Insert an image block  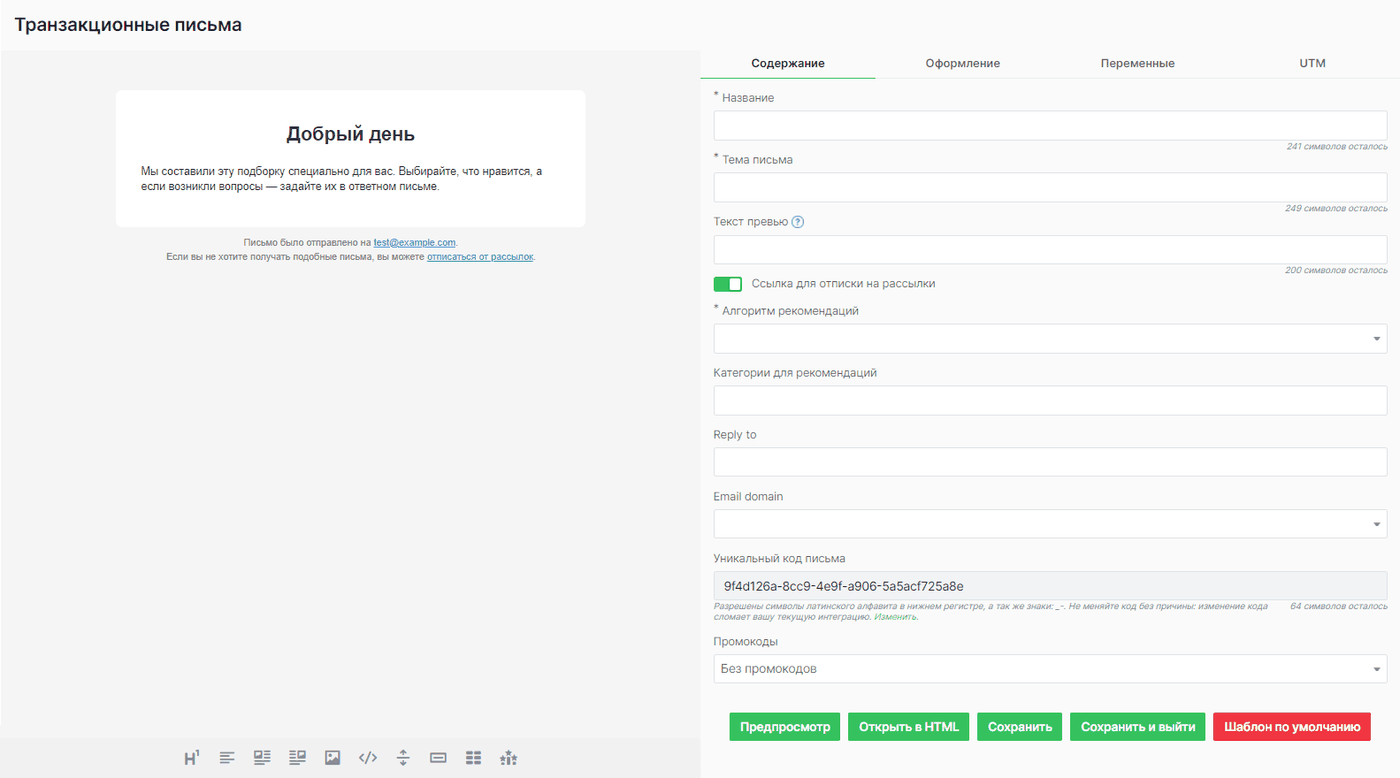333,758
